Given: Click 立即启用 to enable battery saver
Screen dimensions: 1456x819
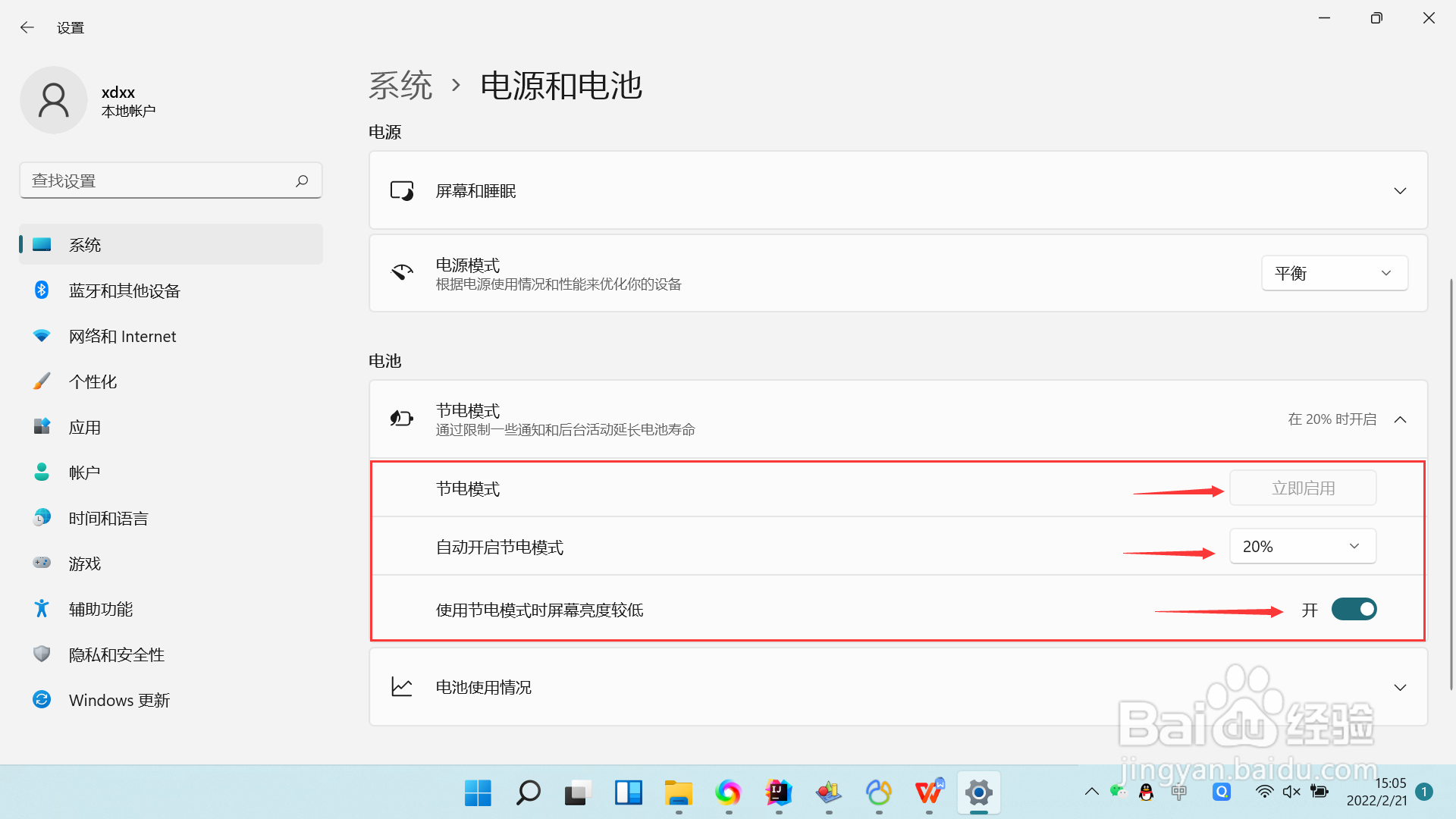Looking at the screenshot, I should coord(1302,488).
